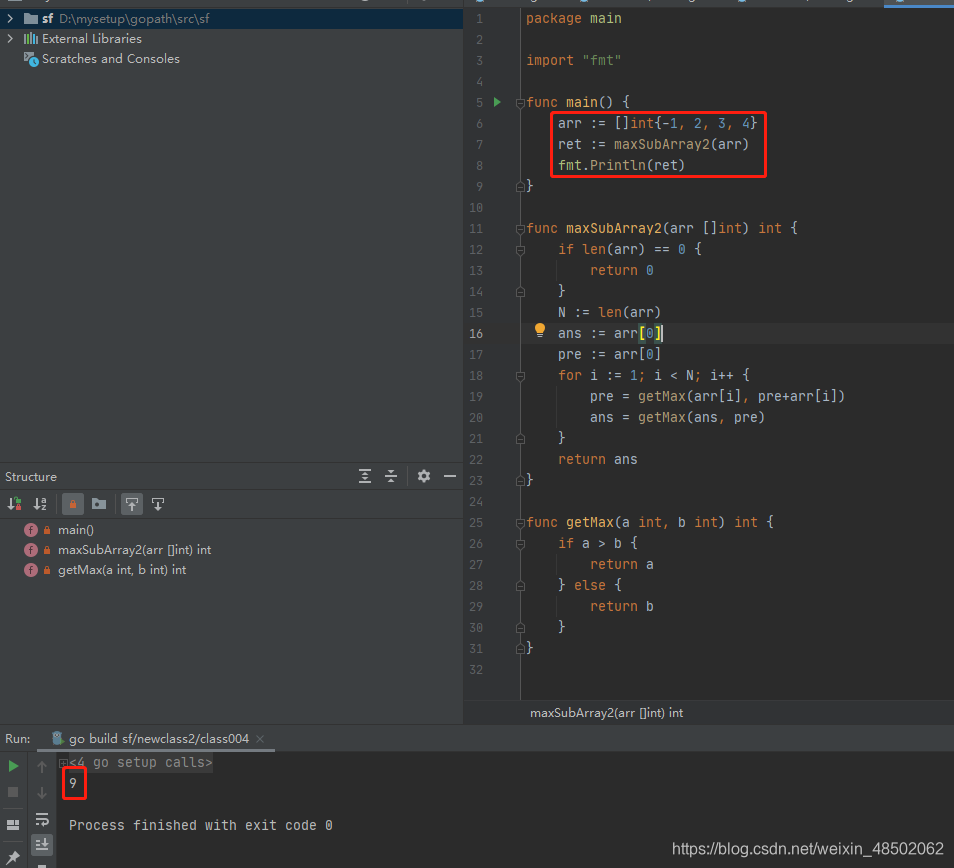
Task: Open Structure panel settings gear
Action: pyautogui.click(x=423, y=476)
